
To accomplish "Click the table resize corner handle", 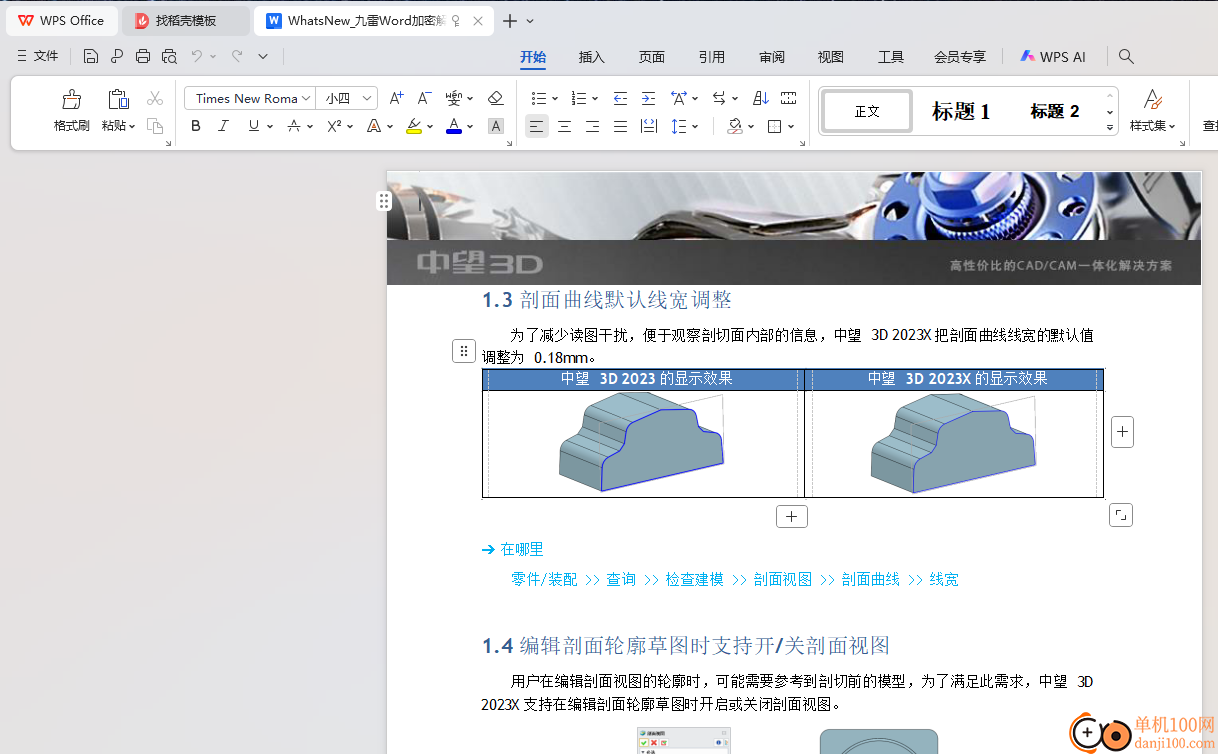I will pos(1121,515).
